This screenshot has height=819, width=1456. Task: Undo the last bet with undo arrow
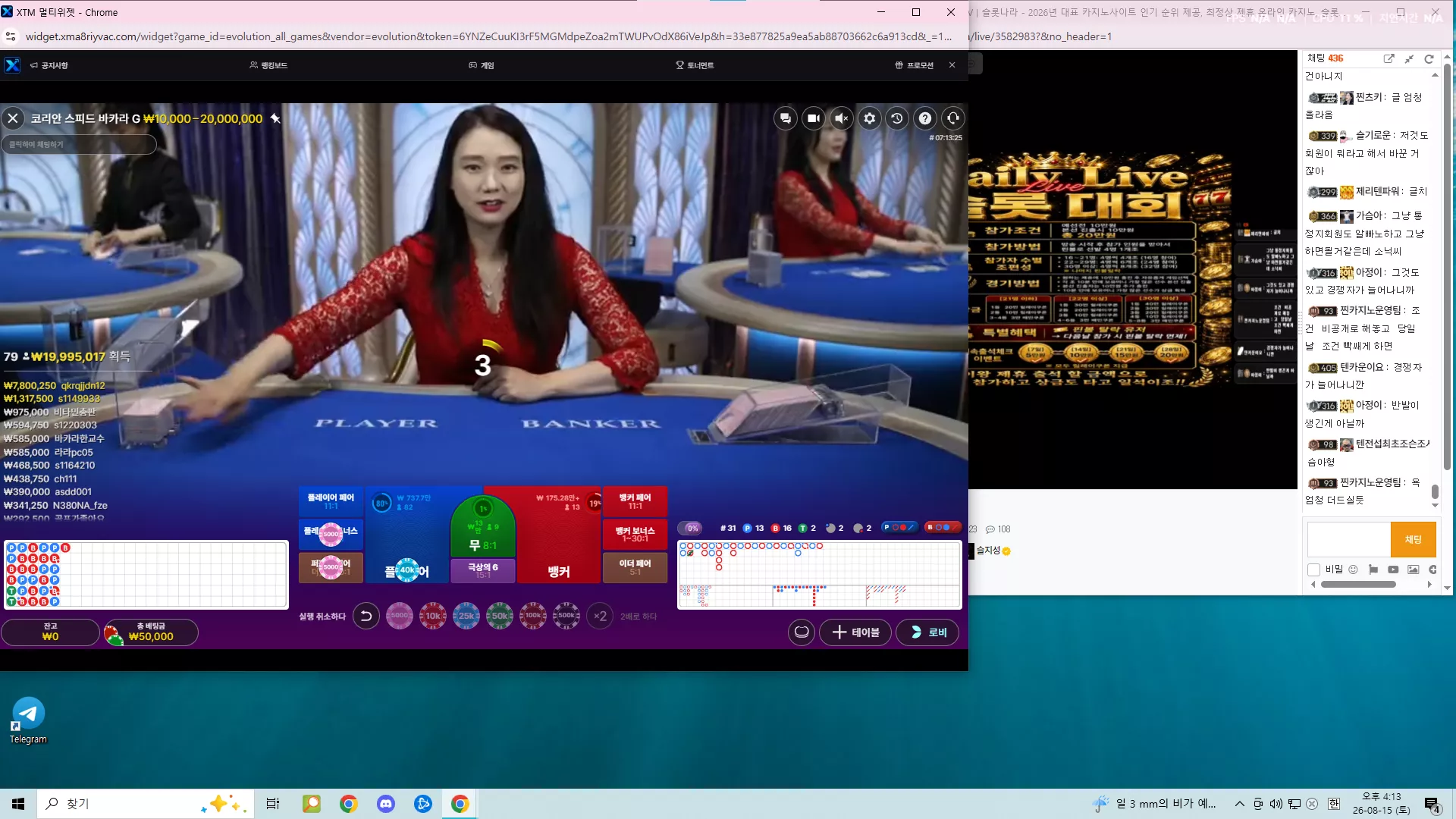[x=366, y=616]
